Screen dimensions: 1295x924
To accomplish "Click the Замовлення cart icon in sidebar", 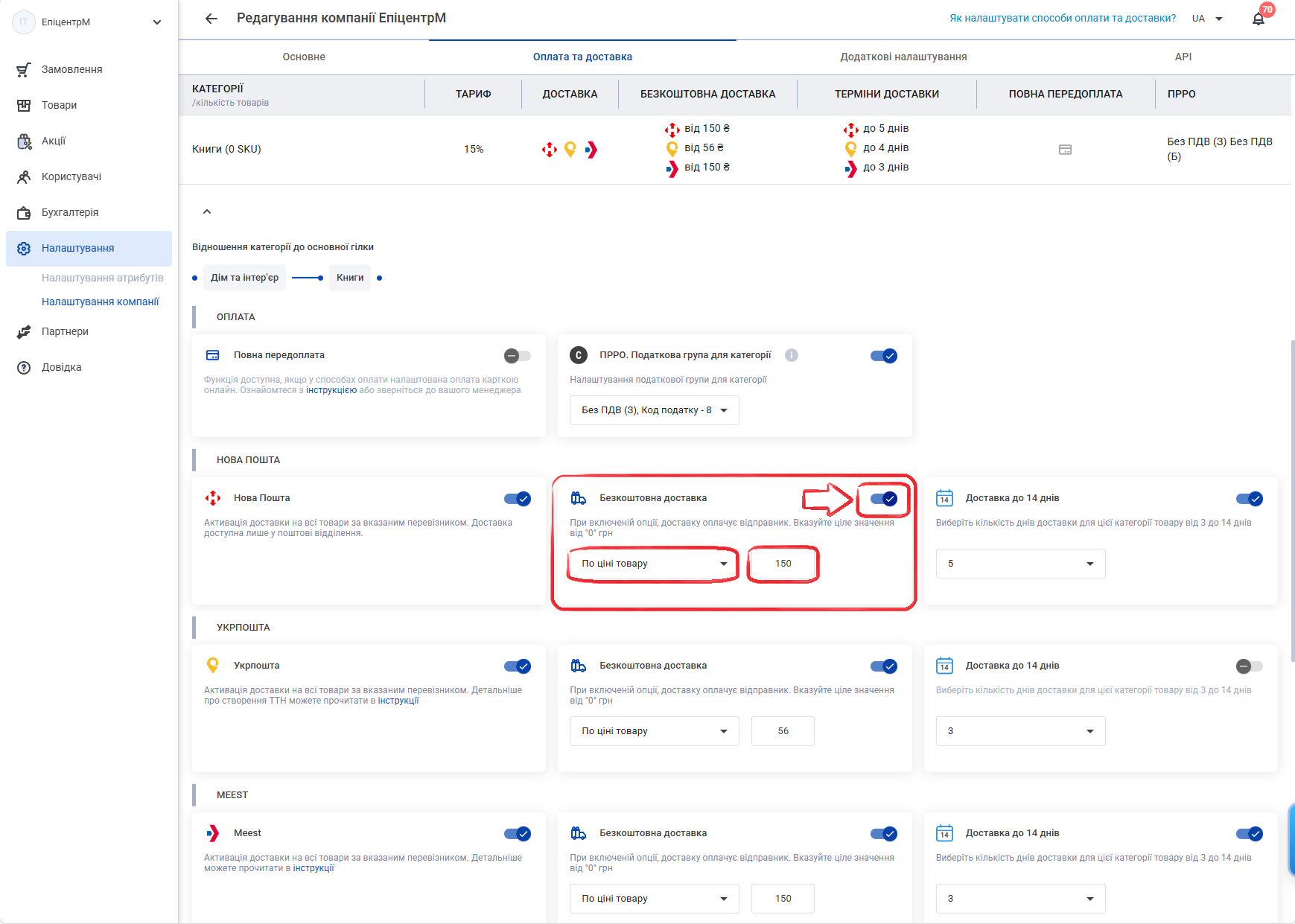I will pos(24,69).
